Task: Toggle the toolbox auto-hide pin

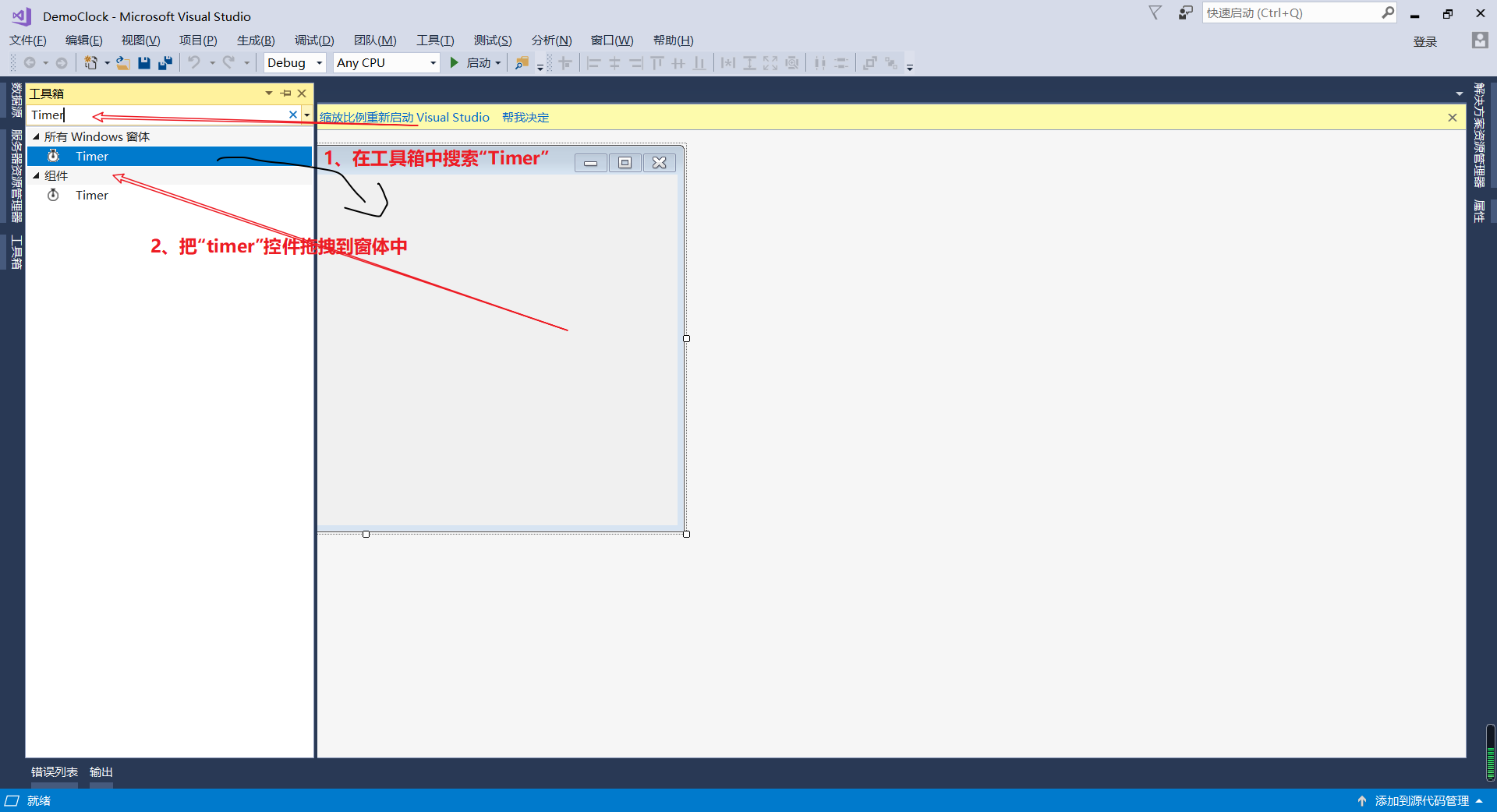Action: point(286,94)
